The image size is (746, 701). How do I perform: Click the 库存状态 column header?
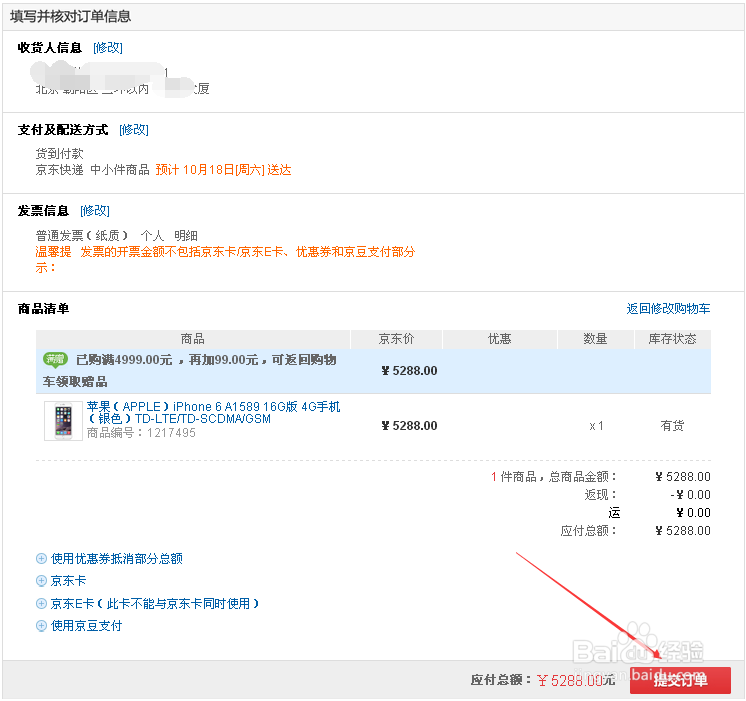coord(672,339)
